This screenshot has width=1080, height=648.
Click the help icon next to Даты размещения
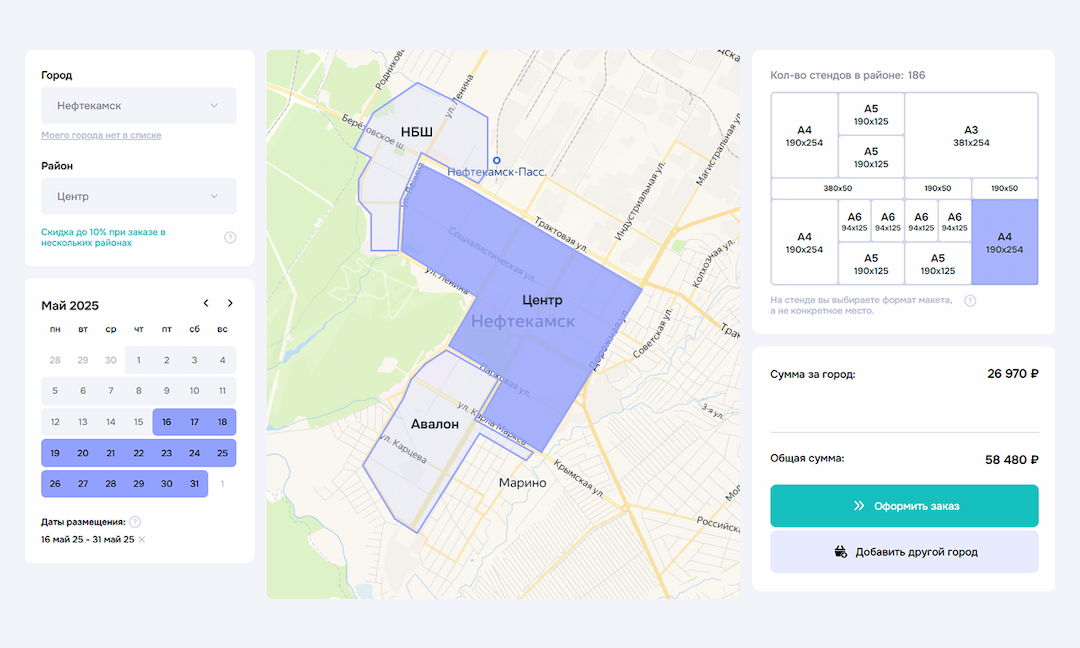(x=135, y=522)
